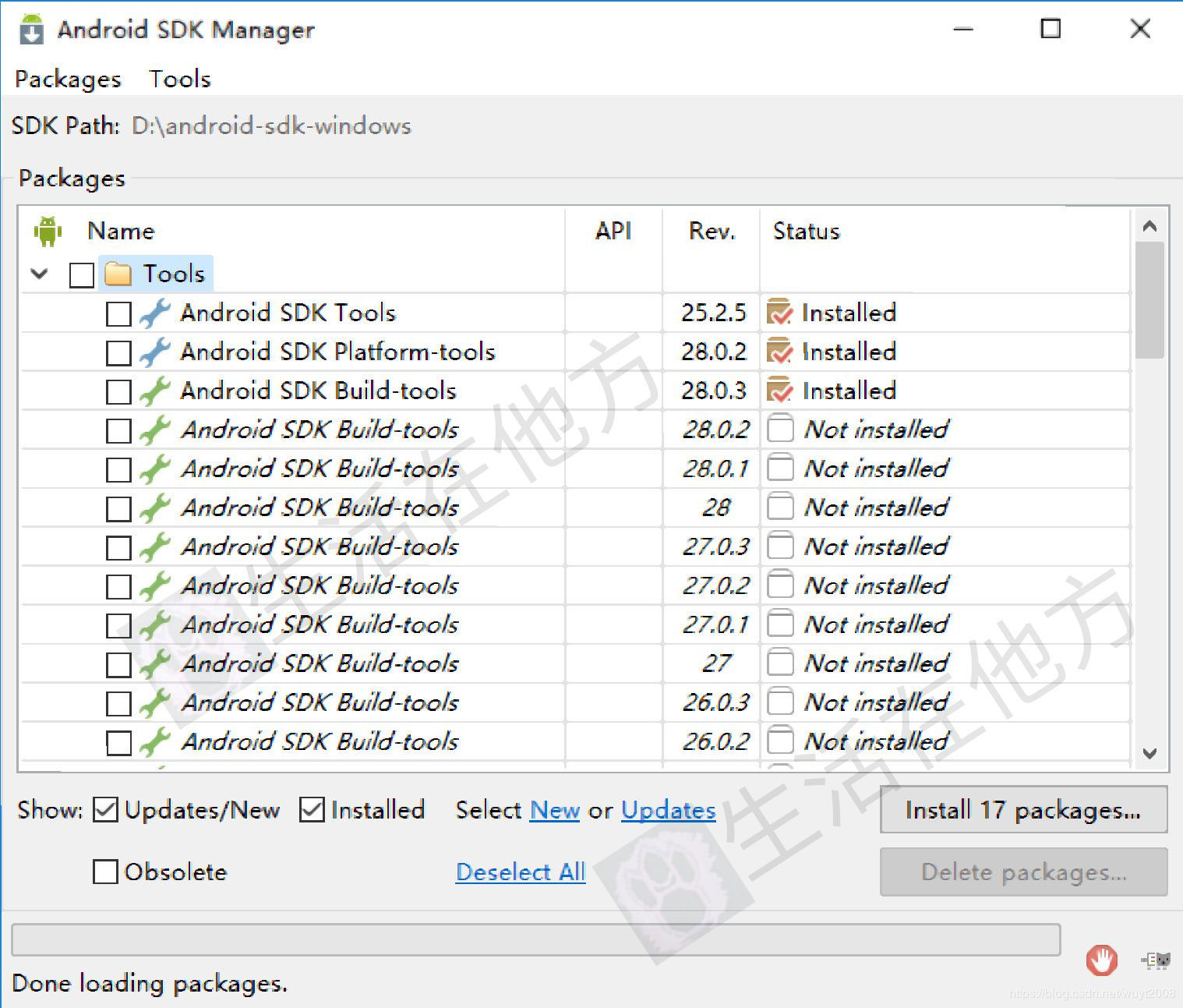Check the Android SDK Platform-tools checkbox
The height and width of the screenshot is (1008, 1183).
click(x=118, y=352)
